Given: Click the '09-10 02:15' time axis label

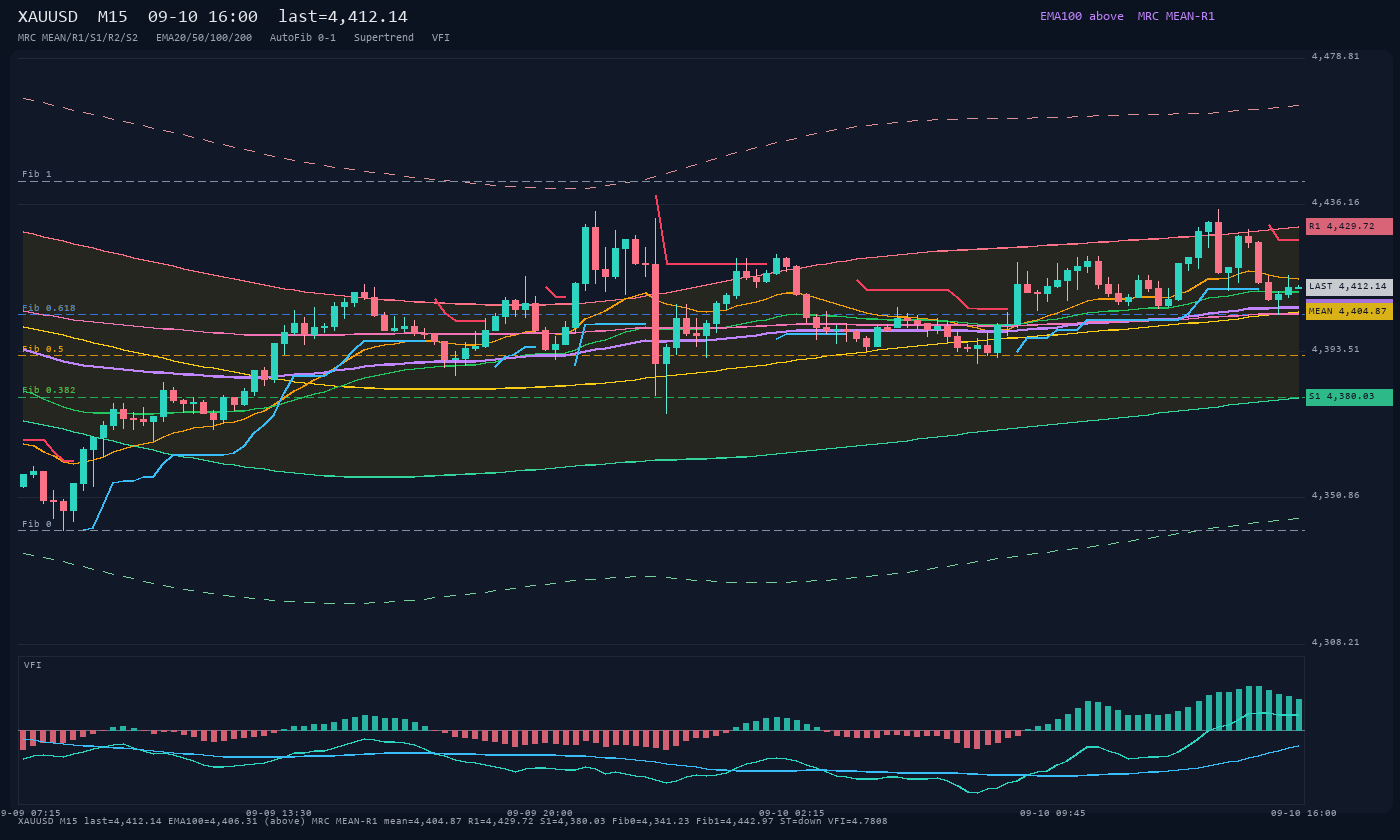Looking at the screenshot, I should [x=792, y=813].
